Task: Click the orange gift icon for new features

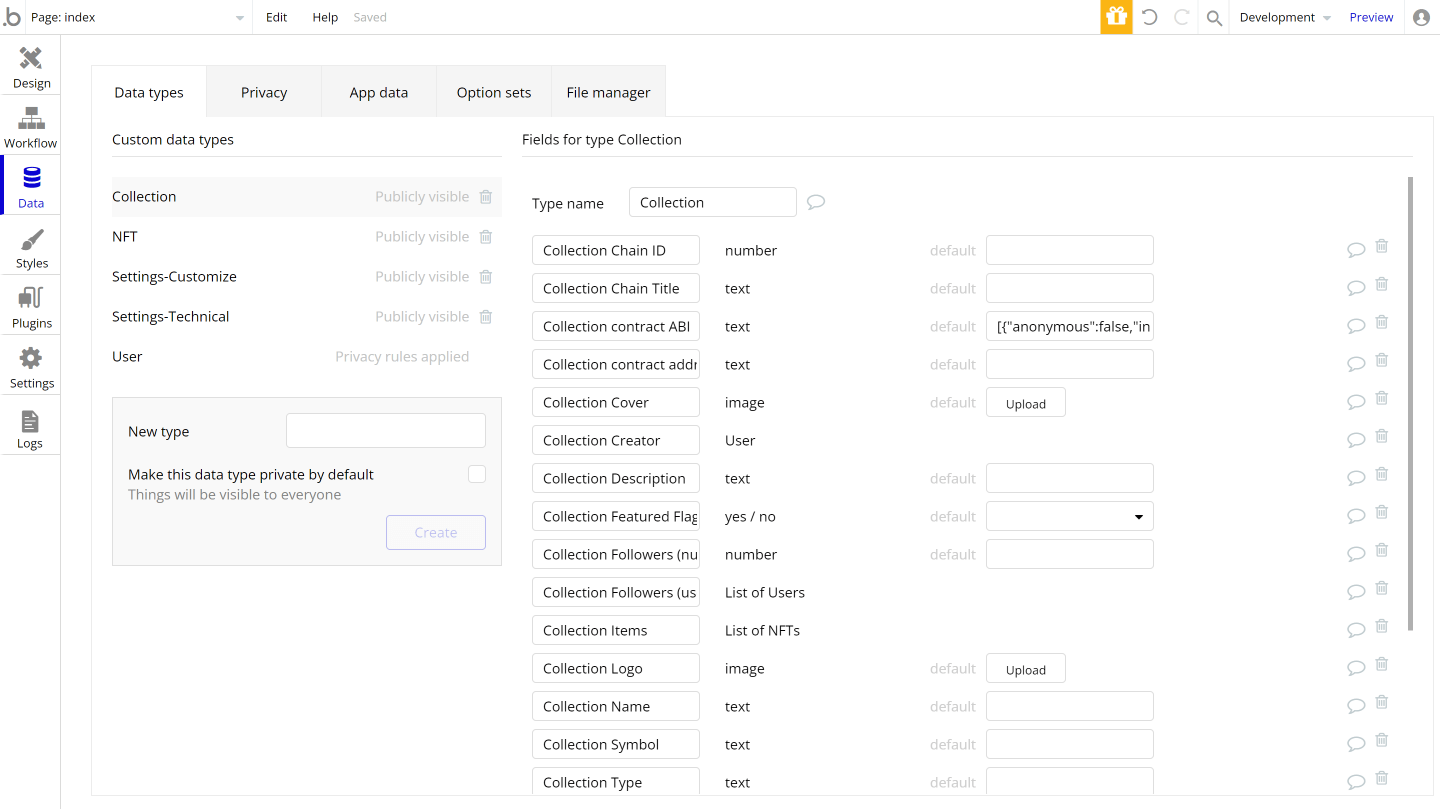Action: pyautogui.click(x=1116, y=17)
